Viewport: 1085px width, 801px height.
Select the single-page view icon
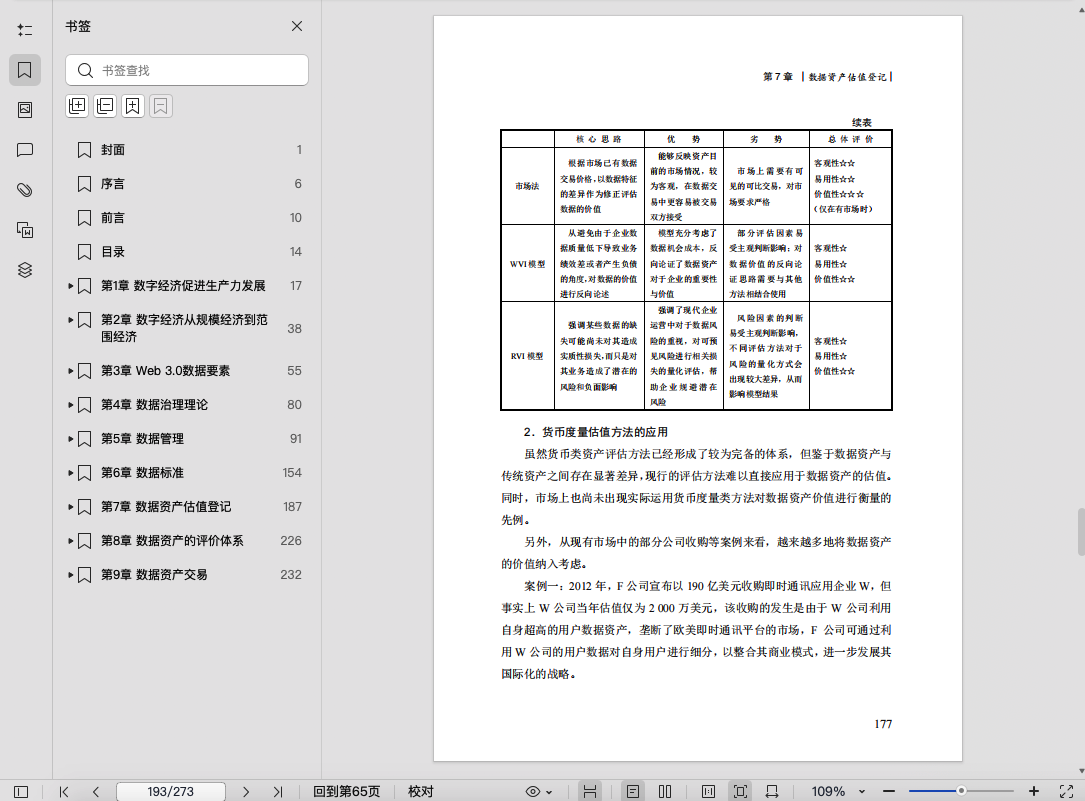pyautogui.click(x=632, y=791)
